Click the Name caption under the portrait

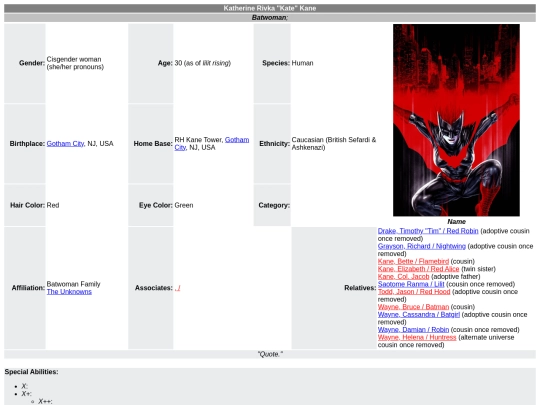(456, 222)
